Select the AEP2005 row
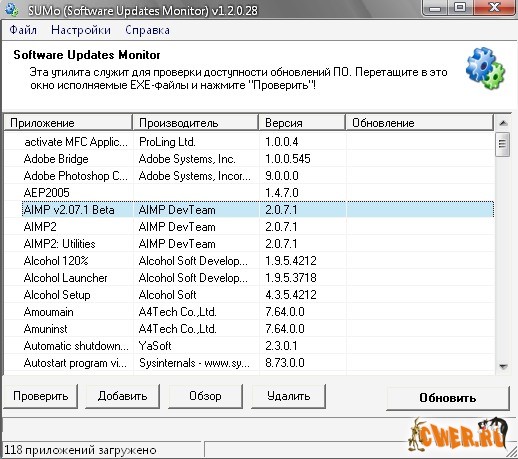The image size is (518, 459). coord(249,193)
